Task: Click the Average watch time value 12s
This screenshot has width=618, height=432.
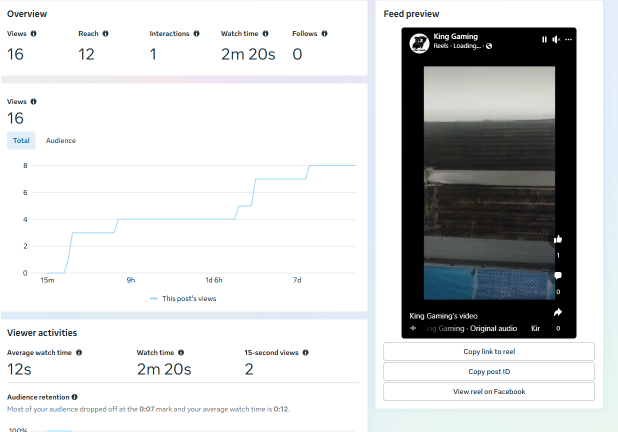Action: [19, 369]
